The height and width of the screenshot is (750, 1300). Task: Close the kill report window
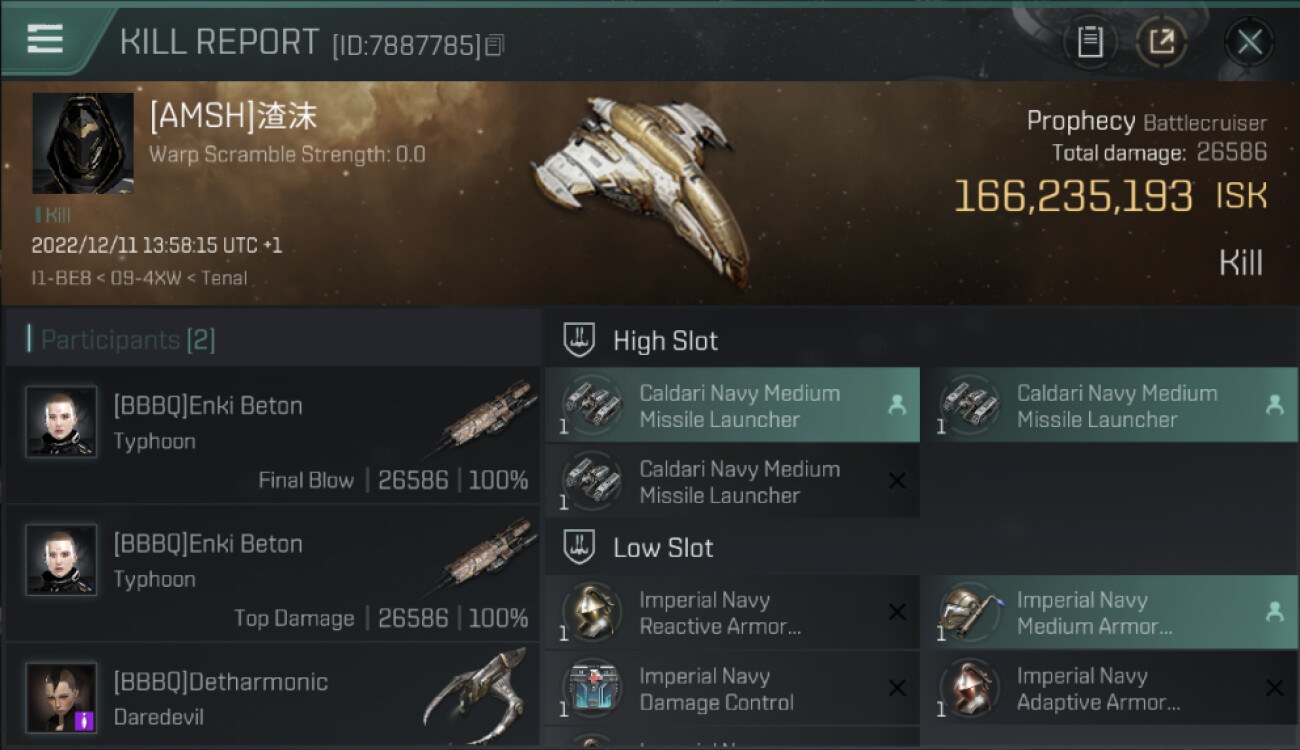click(x=1249, y=42)
